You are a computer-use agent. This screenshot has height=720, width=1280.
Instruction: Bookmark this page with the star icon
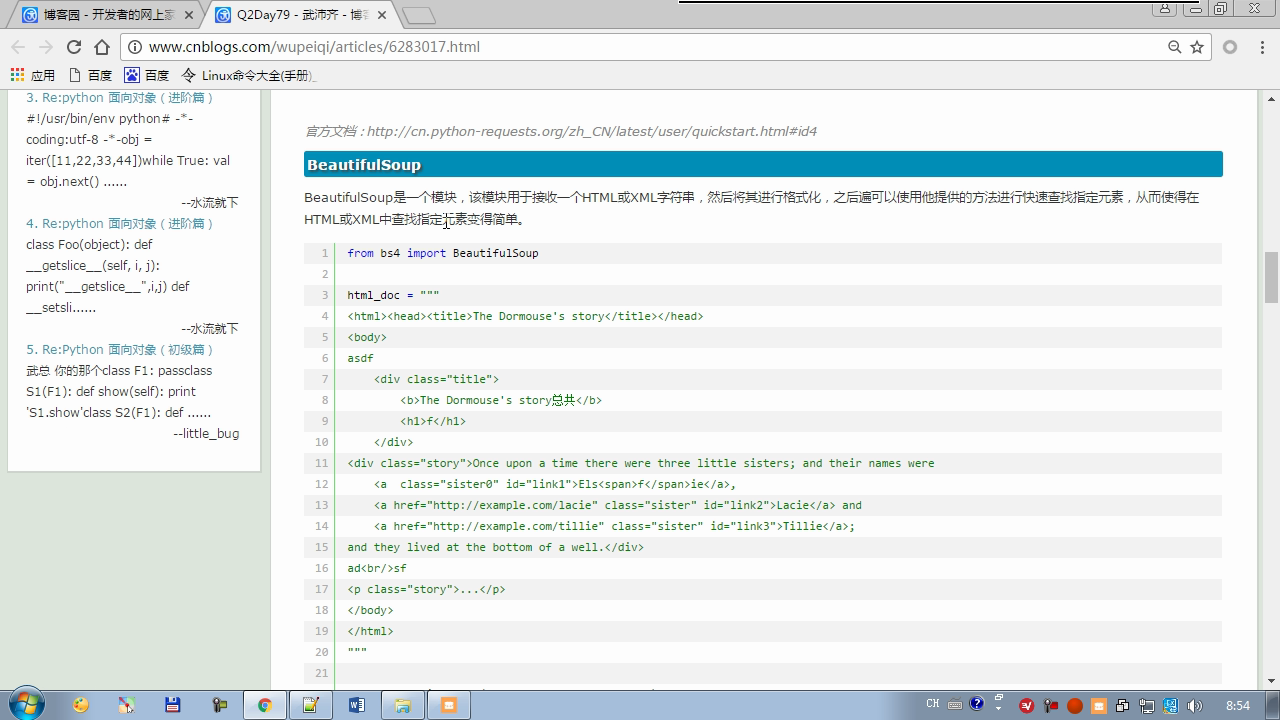coord(1197,47)
